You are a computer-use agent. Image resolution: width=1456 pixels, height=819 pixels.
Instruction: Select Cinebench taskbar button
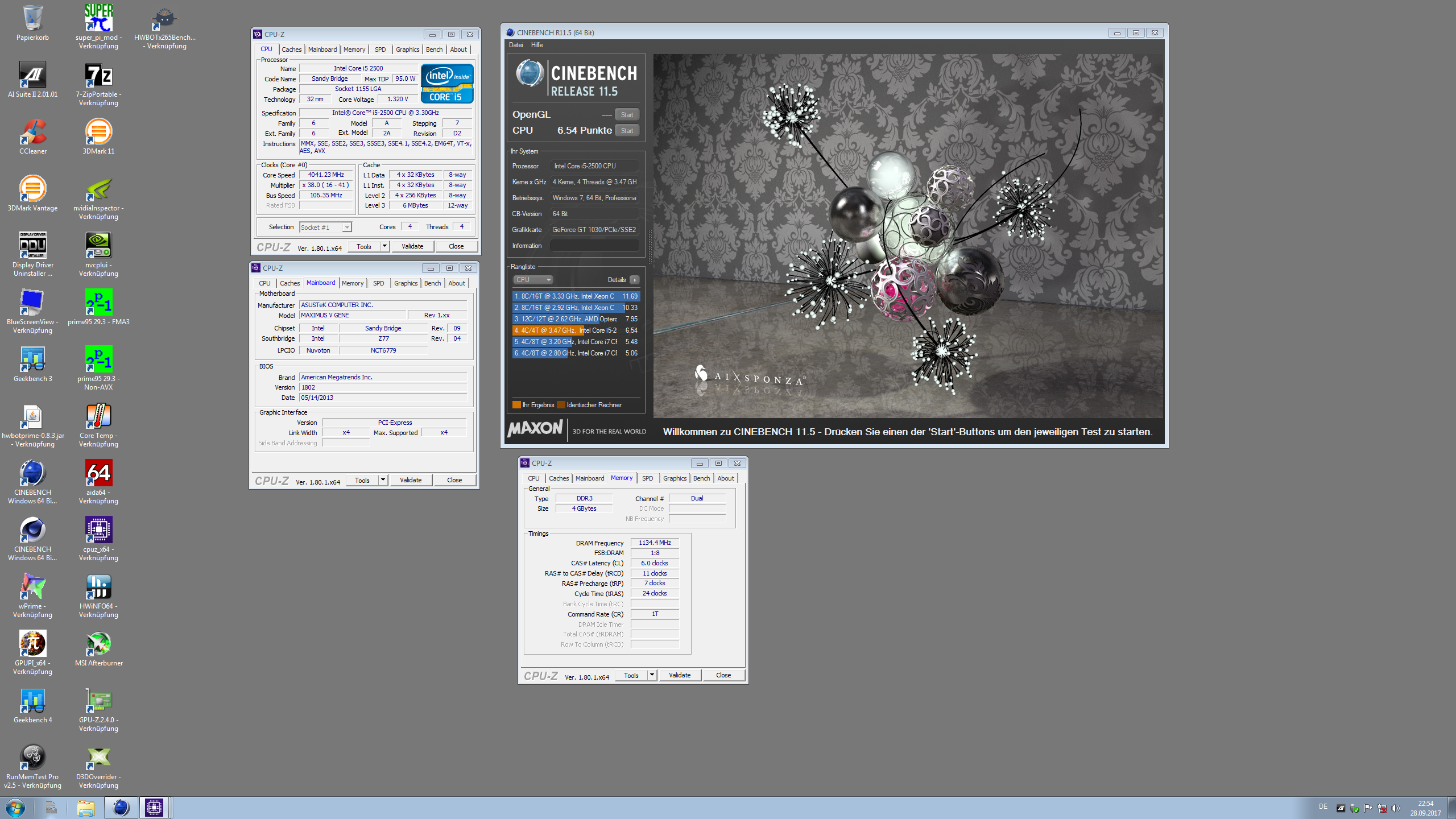pos(121,808)
